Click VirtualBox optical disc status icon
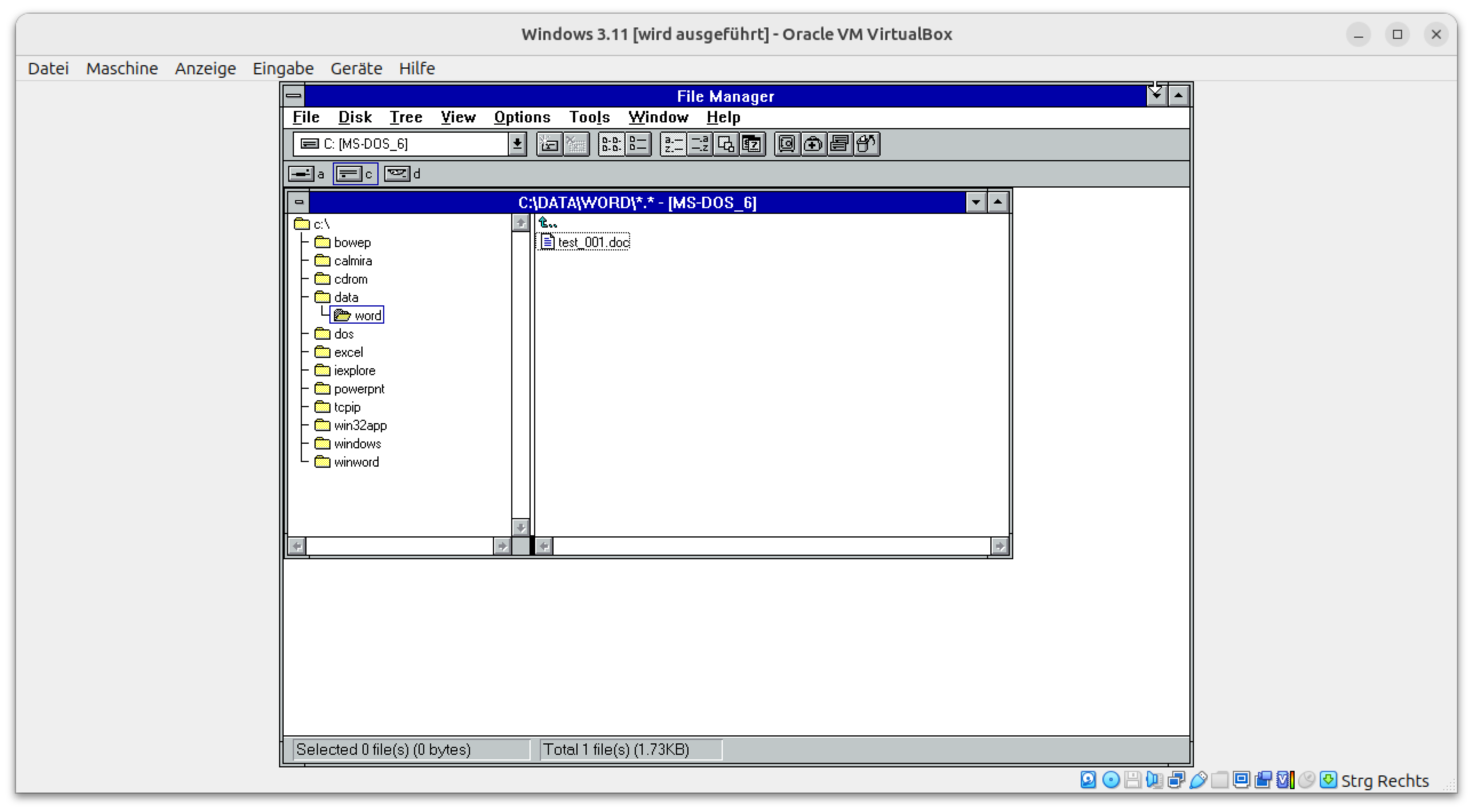Screen dimensions: 1473x812 [x=1110, y=781]
